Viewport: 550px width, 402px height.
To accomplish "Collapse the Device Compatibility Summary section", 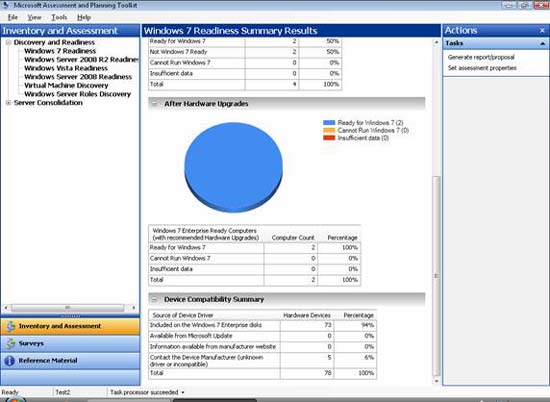I will coord(154,299).
